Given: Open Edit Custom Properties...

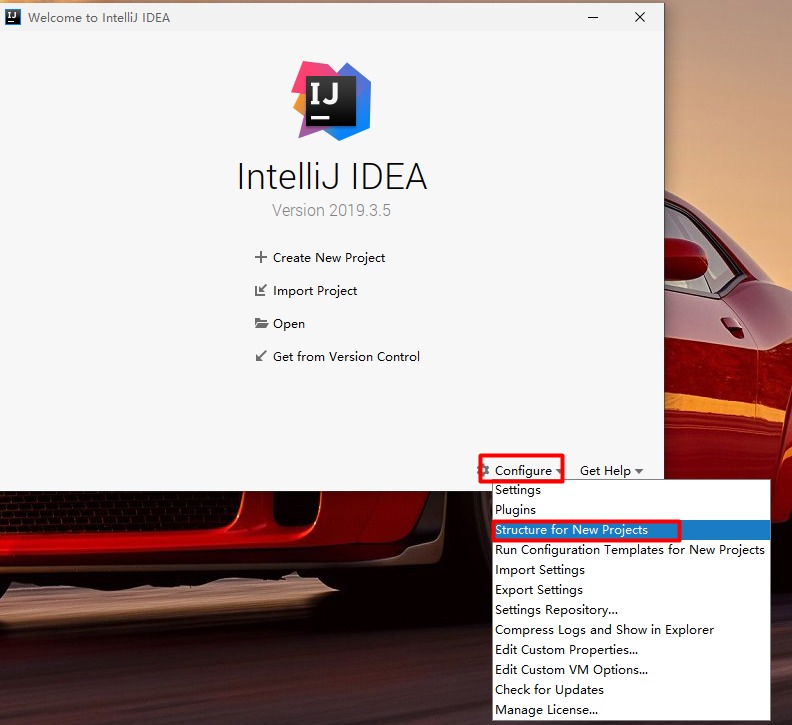Looking at the screenshot, I should [x=631, y=650].
